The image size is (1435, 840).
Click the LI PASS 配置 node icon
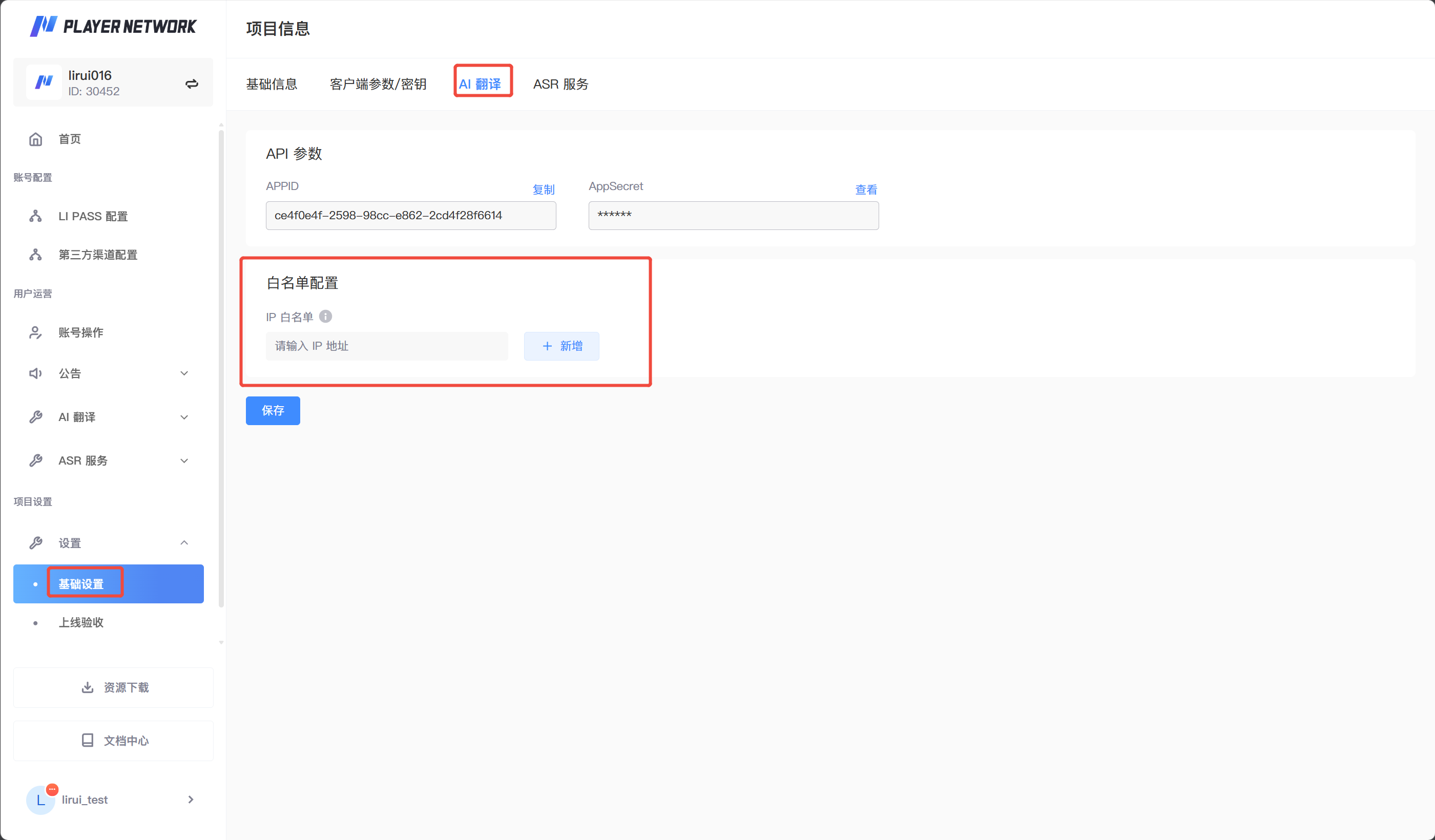pyautogui.click(x=35, y=217)
